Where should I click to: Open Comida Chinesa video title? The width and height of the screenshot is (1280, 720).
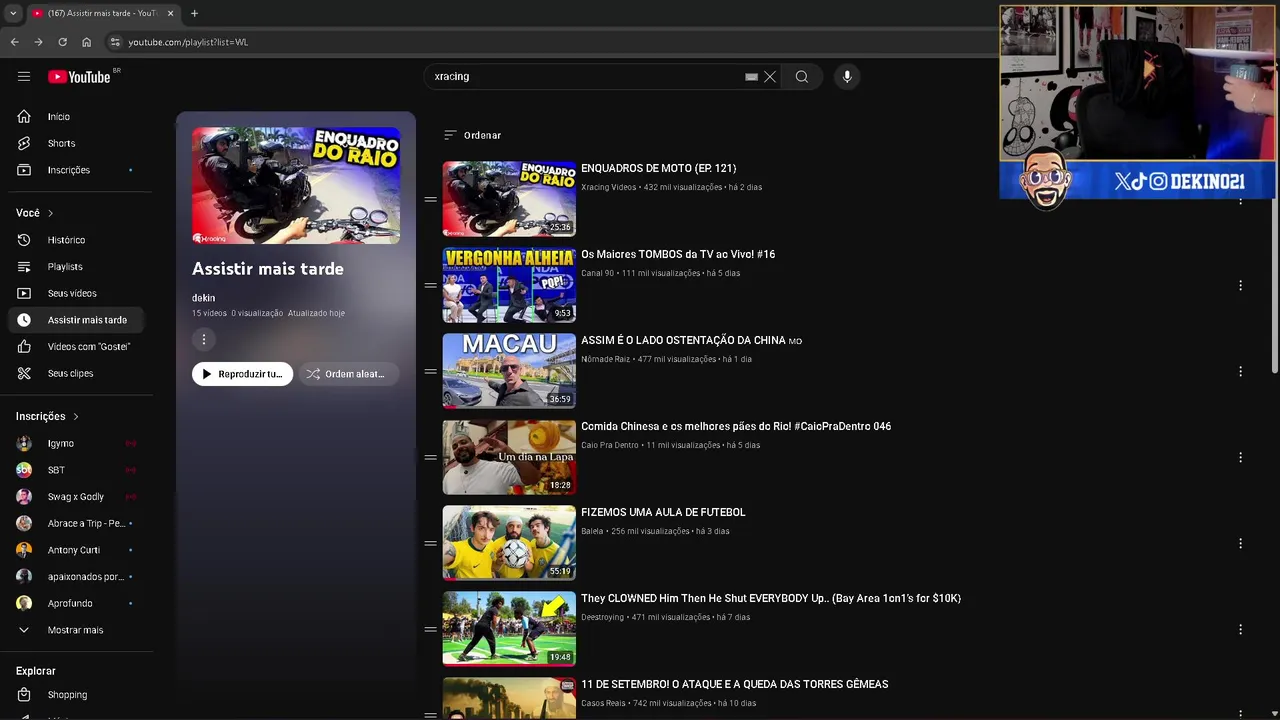(736, 426)
